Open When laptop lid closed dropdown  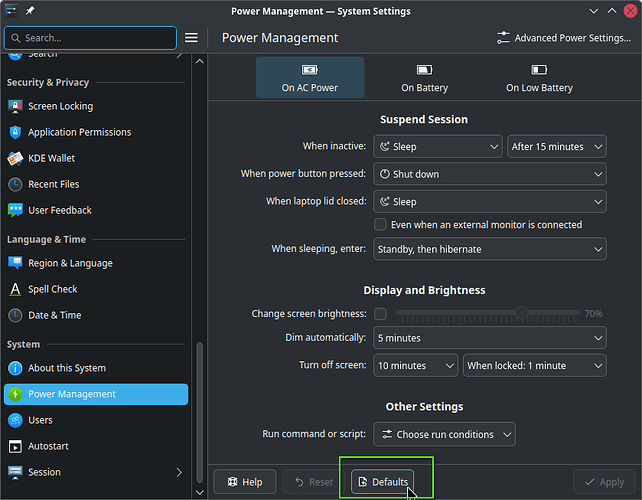pyautogui.click(x=490, y=201)
